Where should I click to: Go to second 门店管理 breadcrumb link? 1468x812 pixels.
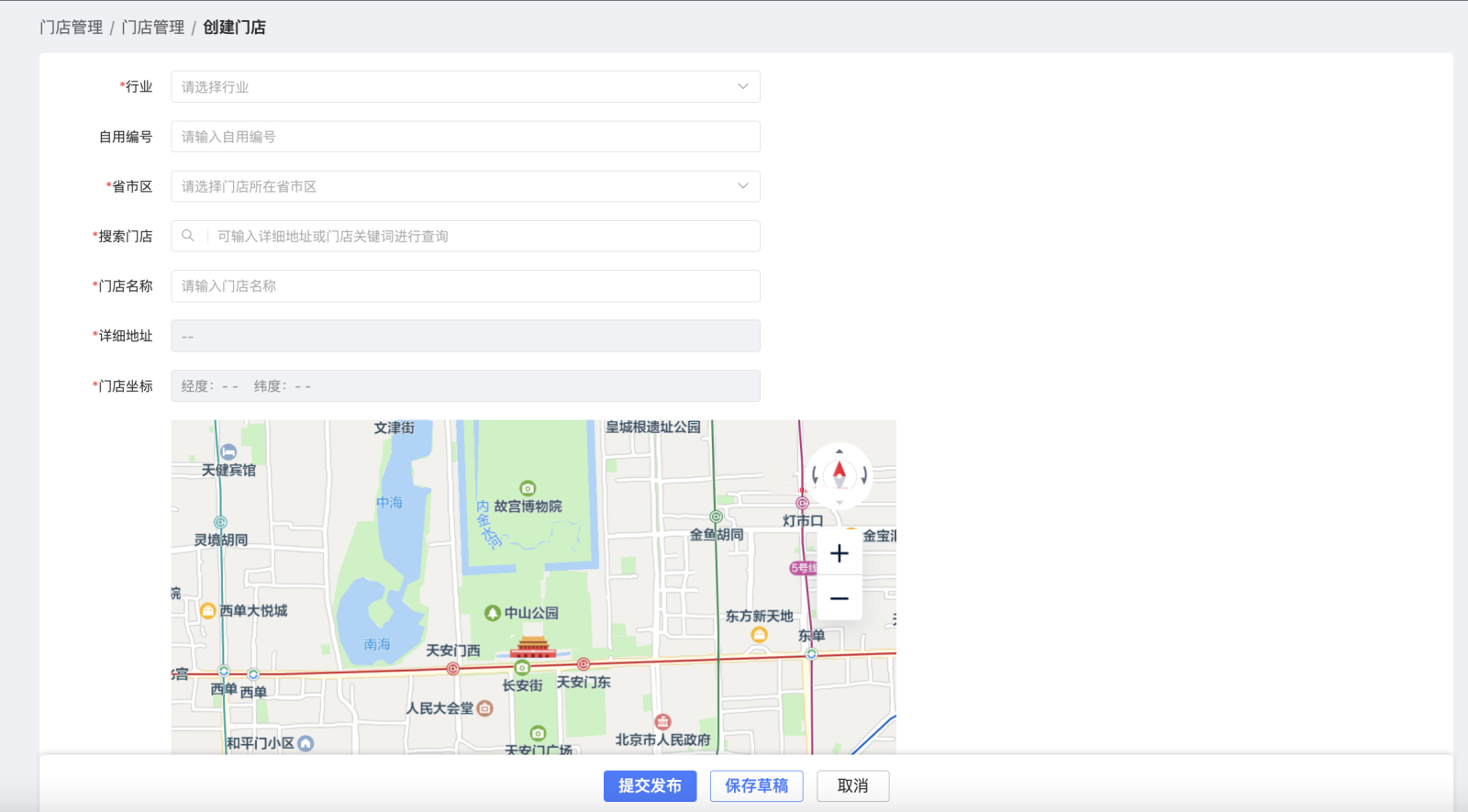[x=153, y=28]
